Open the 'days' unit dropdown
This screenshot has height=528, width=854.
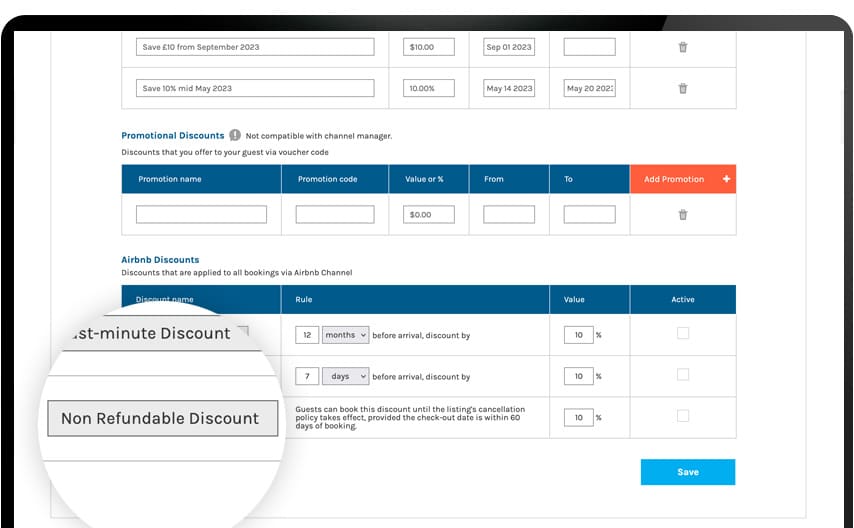click(346, 377)
